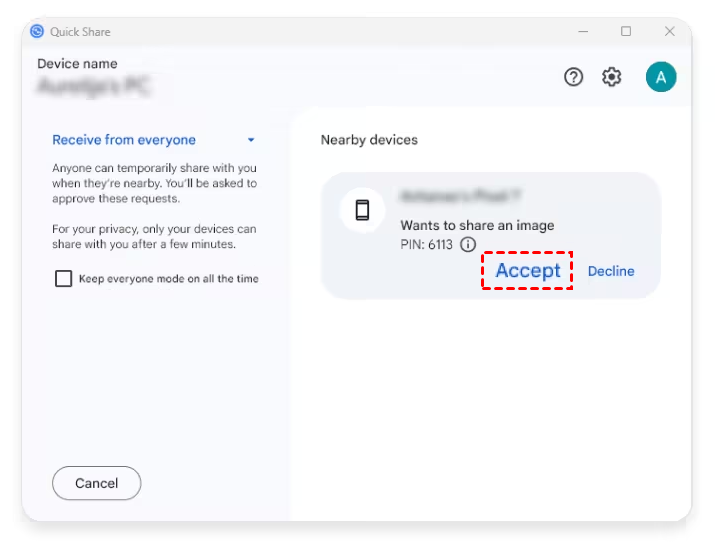Decline the share request
Screen dimensions: 715x544
coord(611,271)
